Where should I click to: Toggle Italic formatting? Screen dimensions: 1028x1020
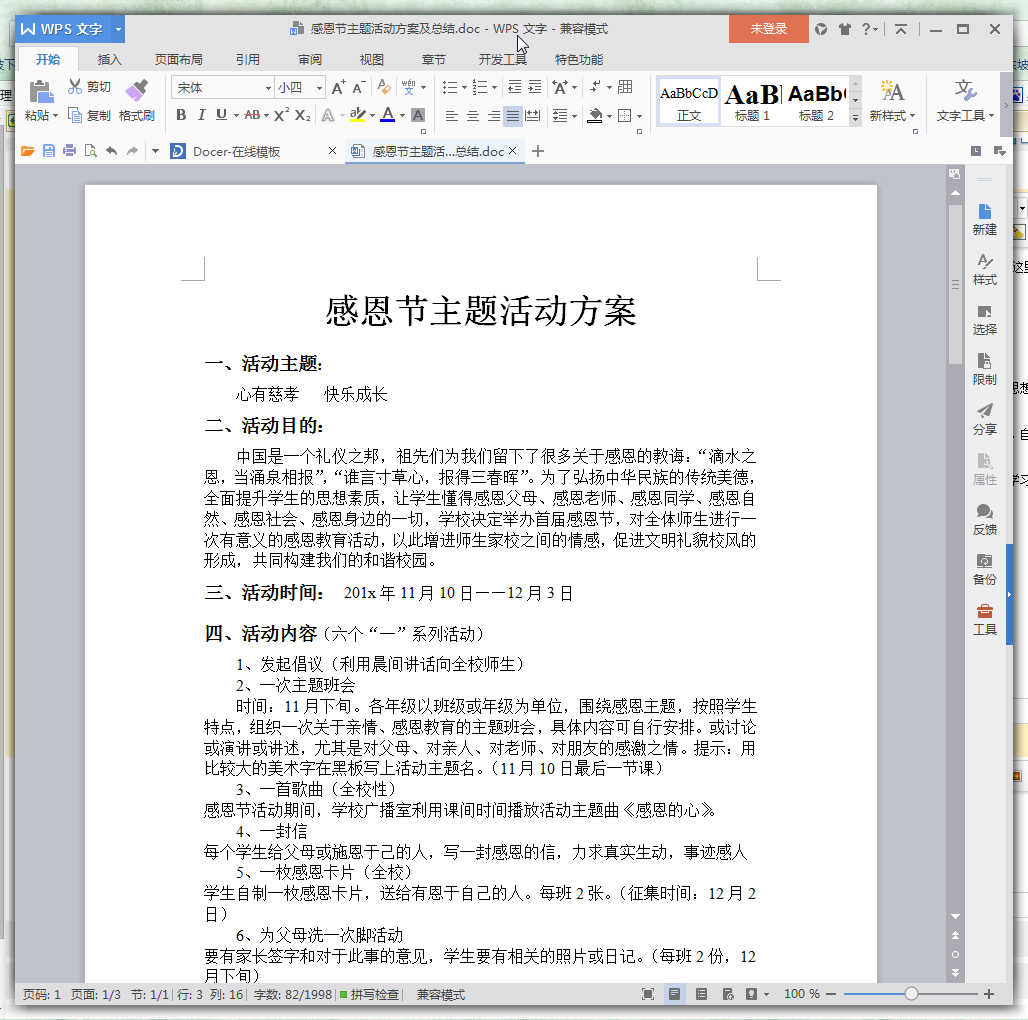pyautogui.click(x=201, y=115)
